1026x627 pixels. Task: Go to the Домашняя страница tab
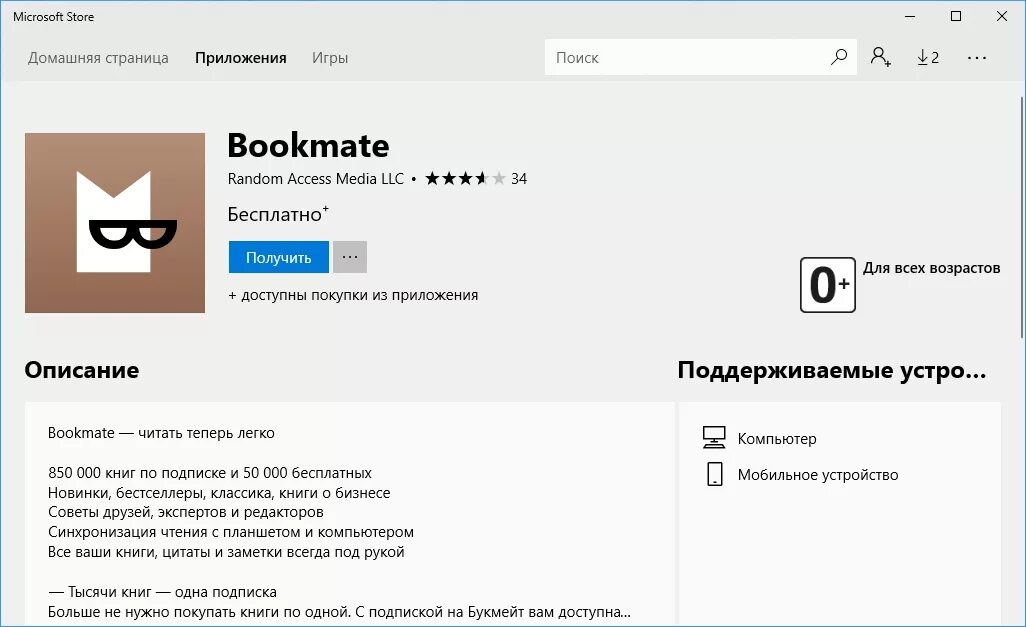(x=98, y=58)
